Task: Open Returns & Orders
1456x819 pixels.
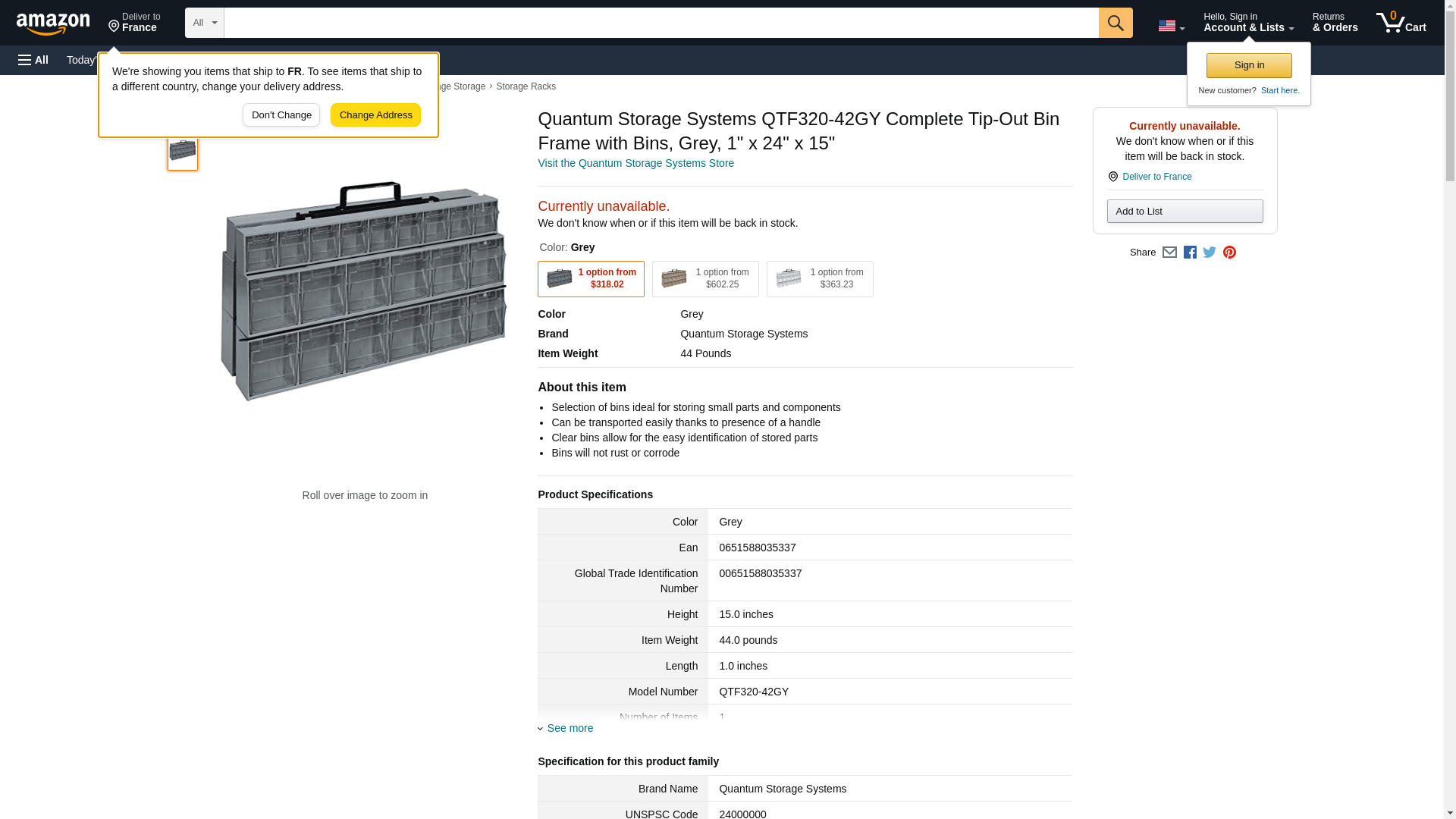Action: [x=1335, y=23]
